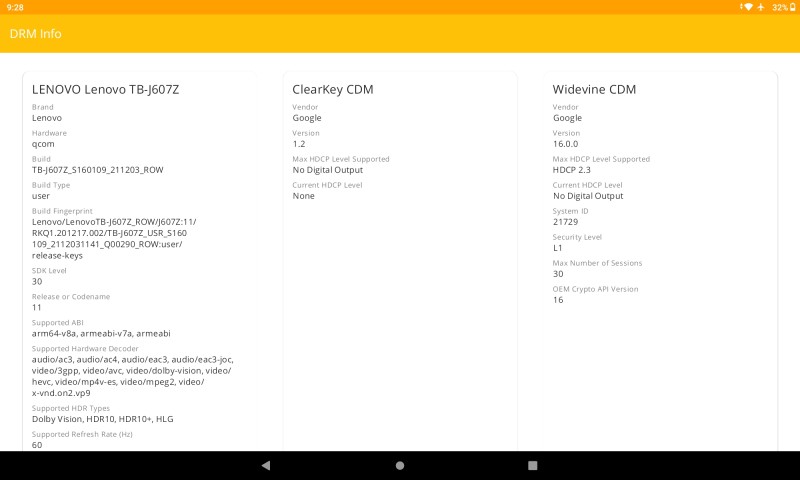Click the Supported HDR Types label
Viewport: 800px width, 480px height.
(x=70, y=408)
